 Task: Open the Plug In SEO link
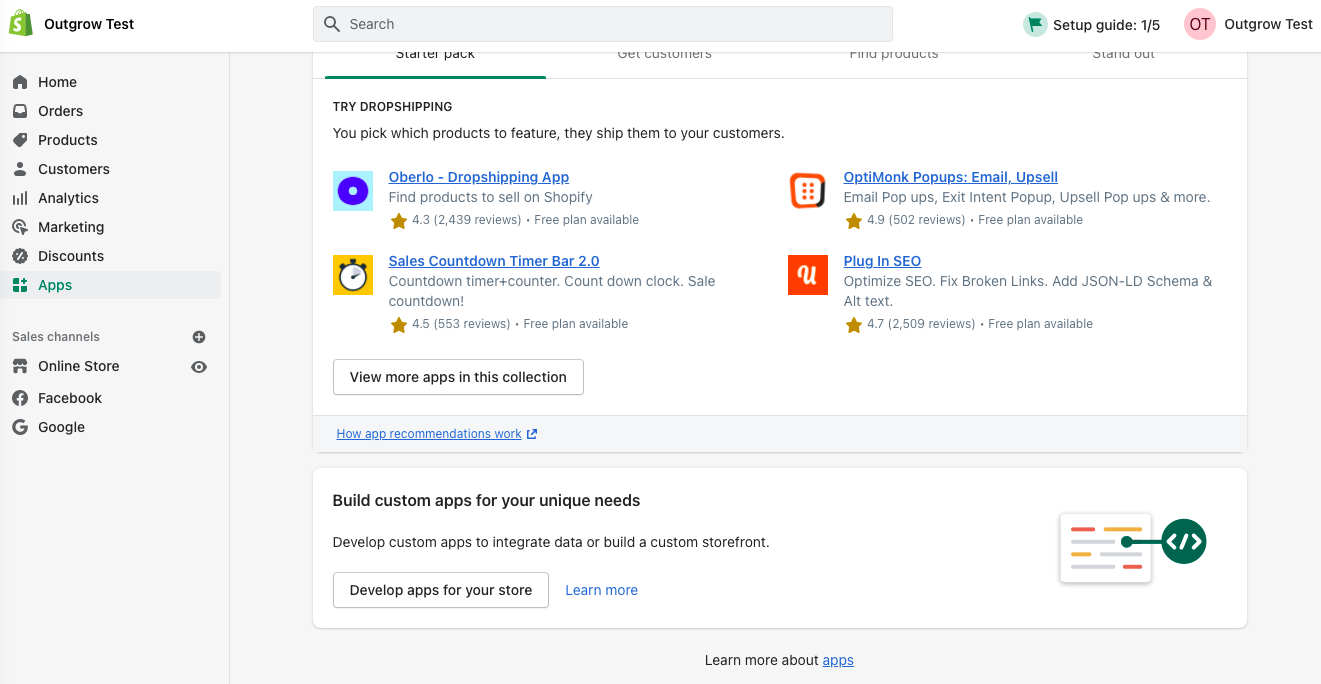882,261
